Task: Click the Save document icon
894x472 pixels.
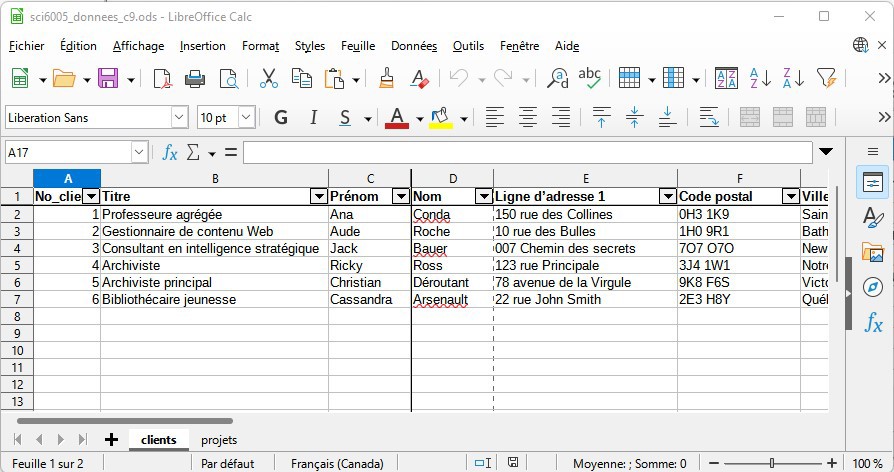Action: tap(106, 78)
